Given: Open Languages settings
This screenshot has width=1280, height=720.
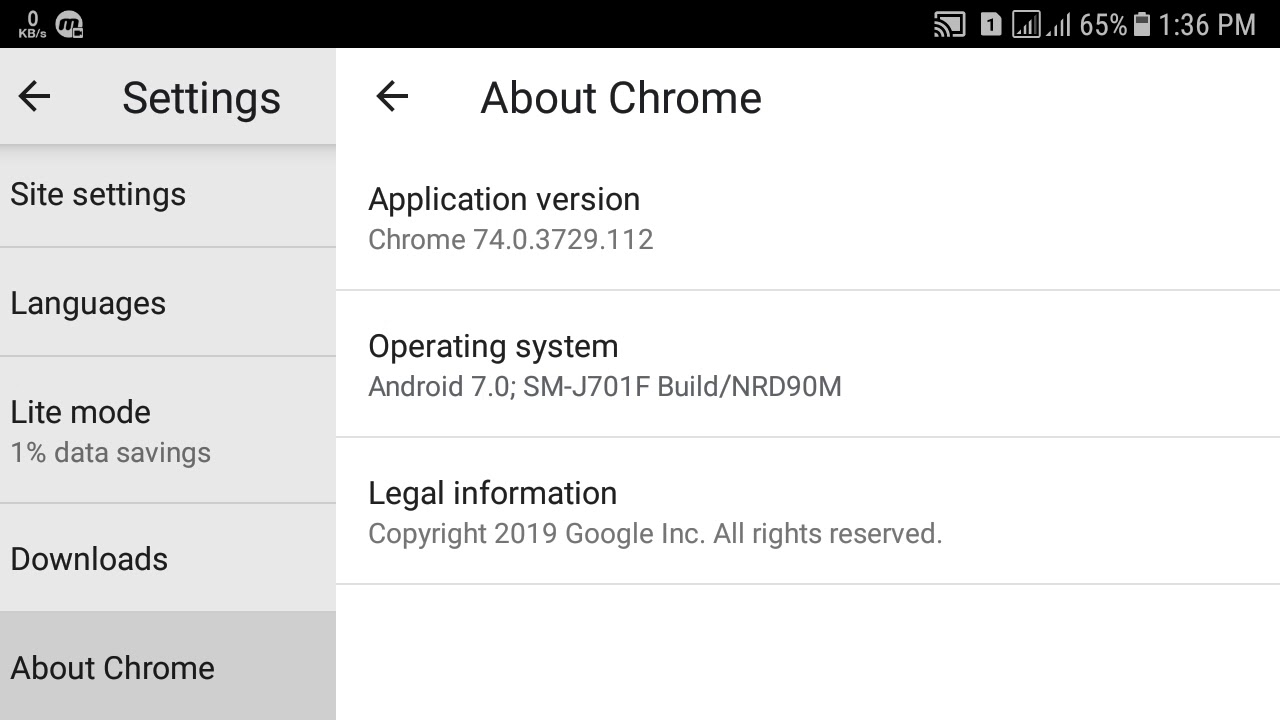Looking at the screenshot, I should (168, 303).
